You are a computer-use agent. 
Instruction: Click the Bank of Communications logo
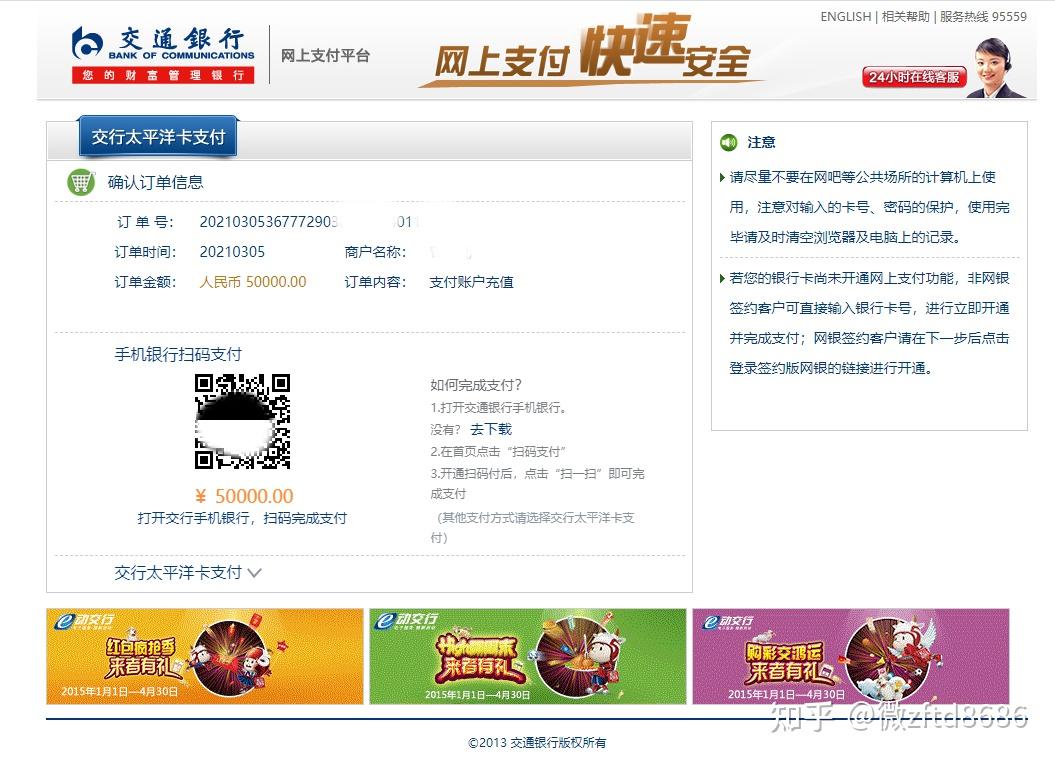click(163, 54)
